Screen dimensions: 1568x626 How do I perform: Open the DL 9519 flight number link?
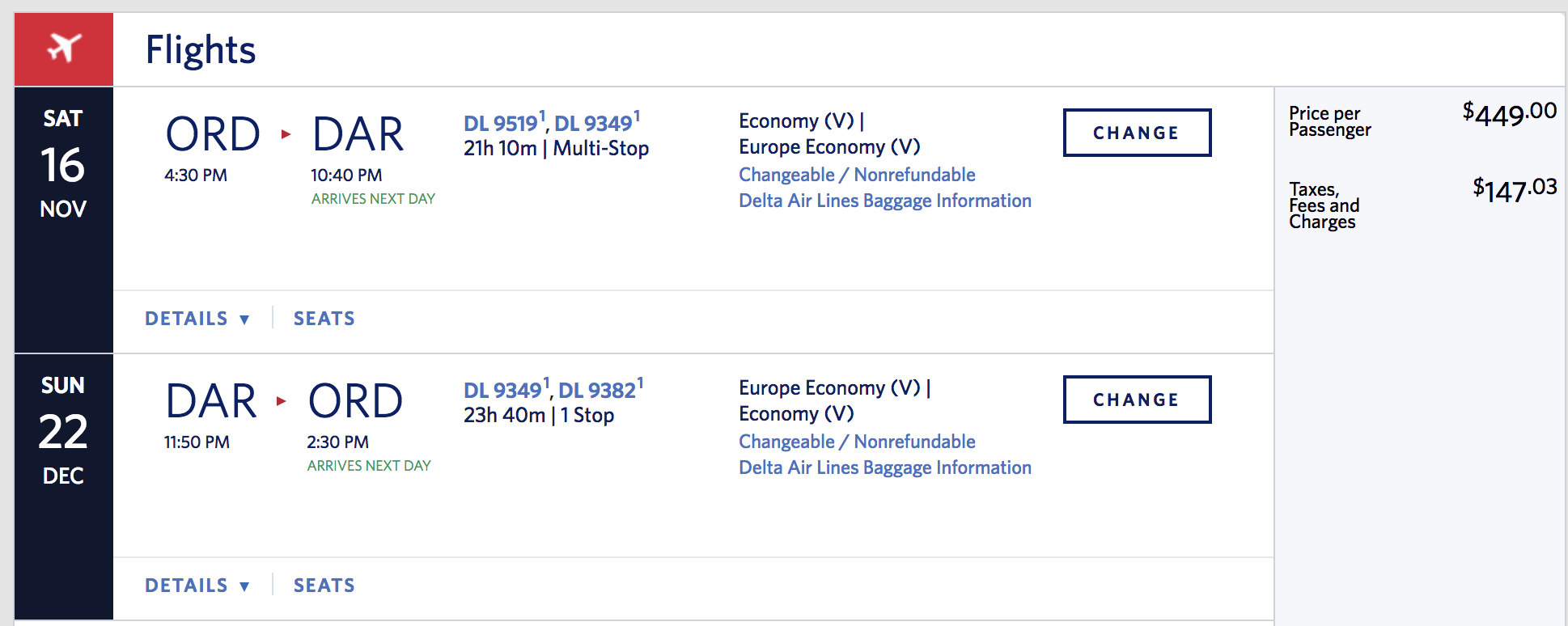click(x=501, y=124)
